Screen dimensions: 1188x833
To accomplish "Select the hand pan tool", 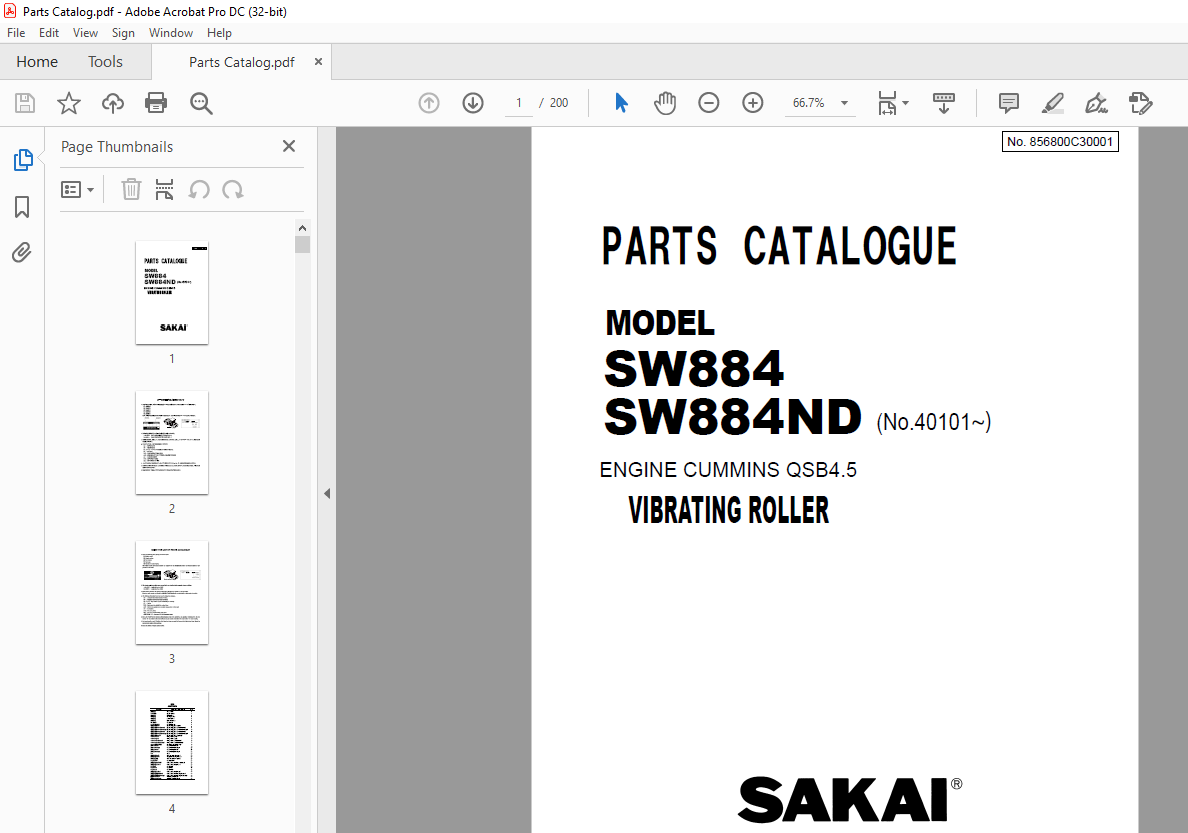I will pyautogui.click(x=664, y=103).
